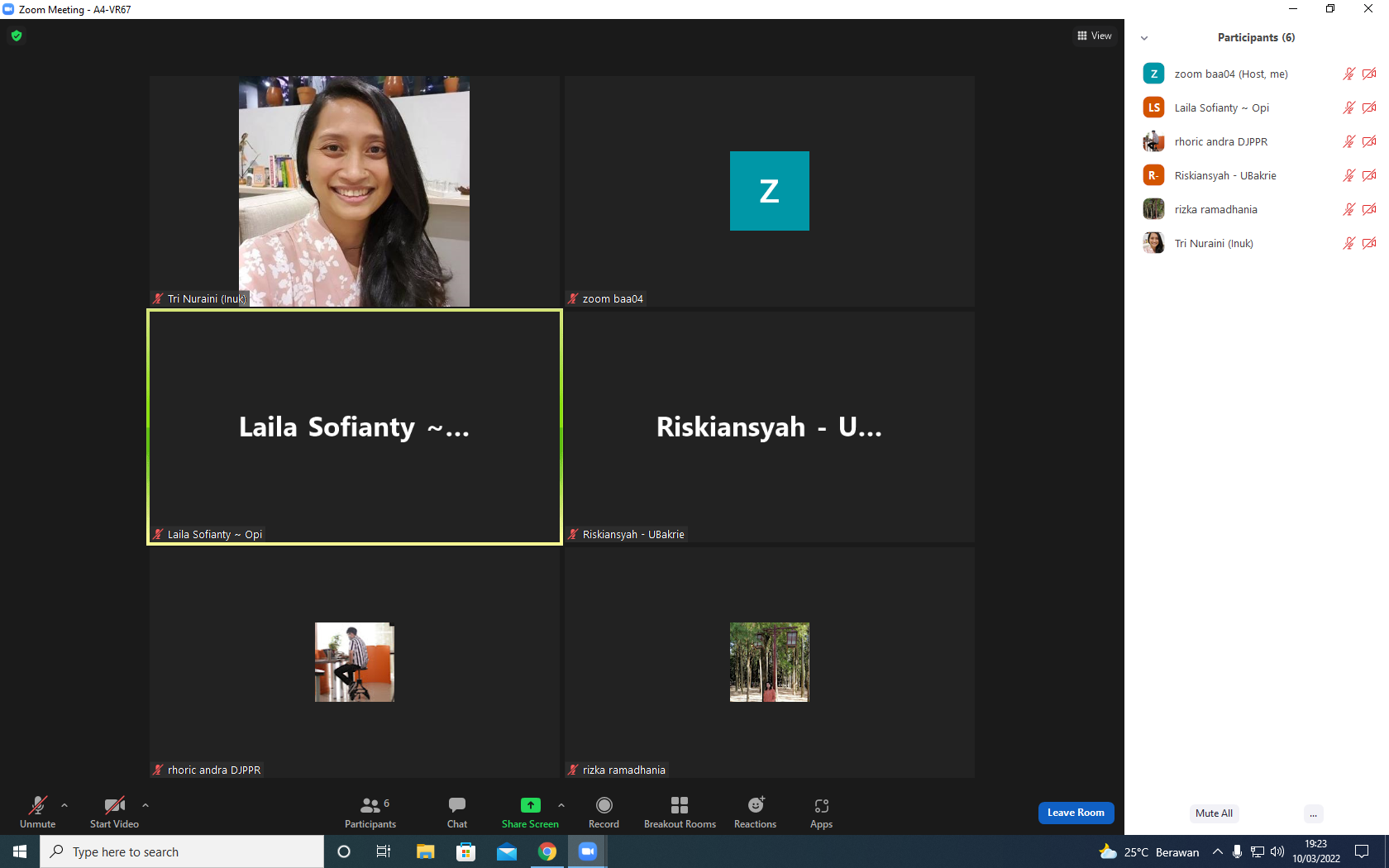Open the more options menu beside Mute All
Image resolution: width=1389 pixels, height=868 pixels.
[1313, 813]
